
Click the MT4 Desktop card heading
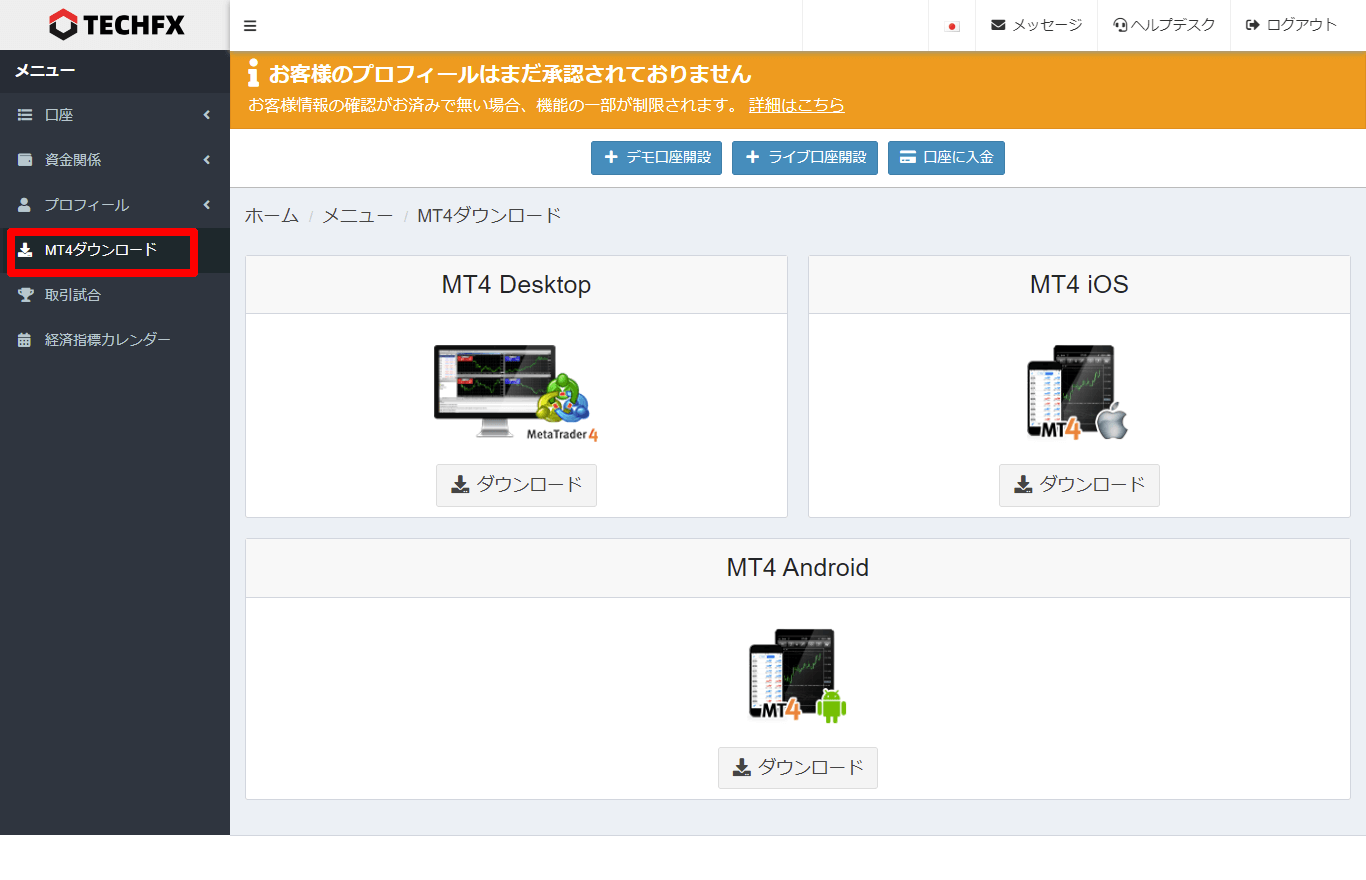(516, 285)
